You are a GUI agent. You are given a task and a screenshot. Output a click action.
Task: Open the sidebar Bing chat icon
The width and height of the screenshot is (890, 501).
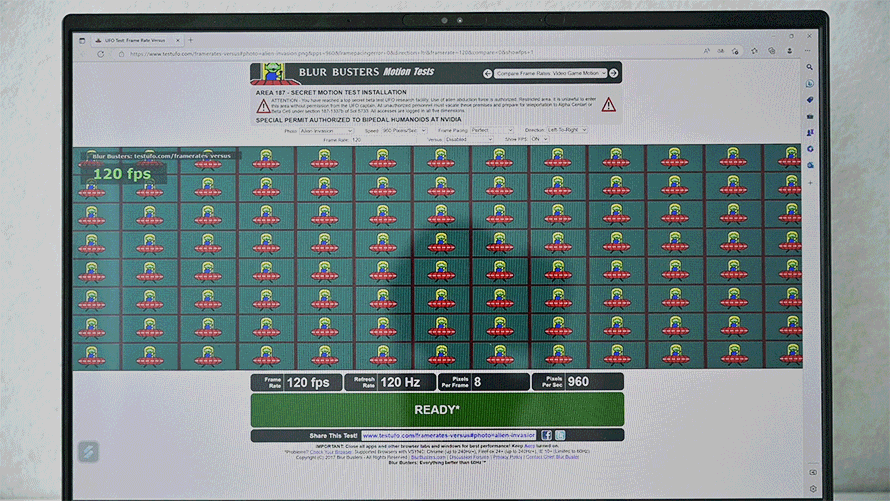810,83
